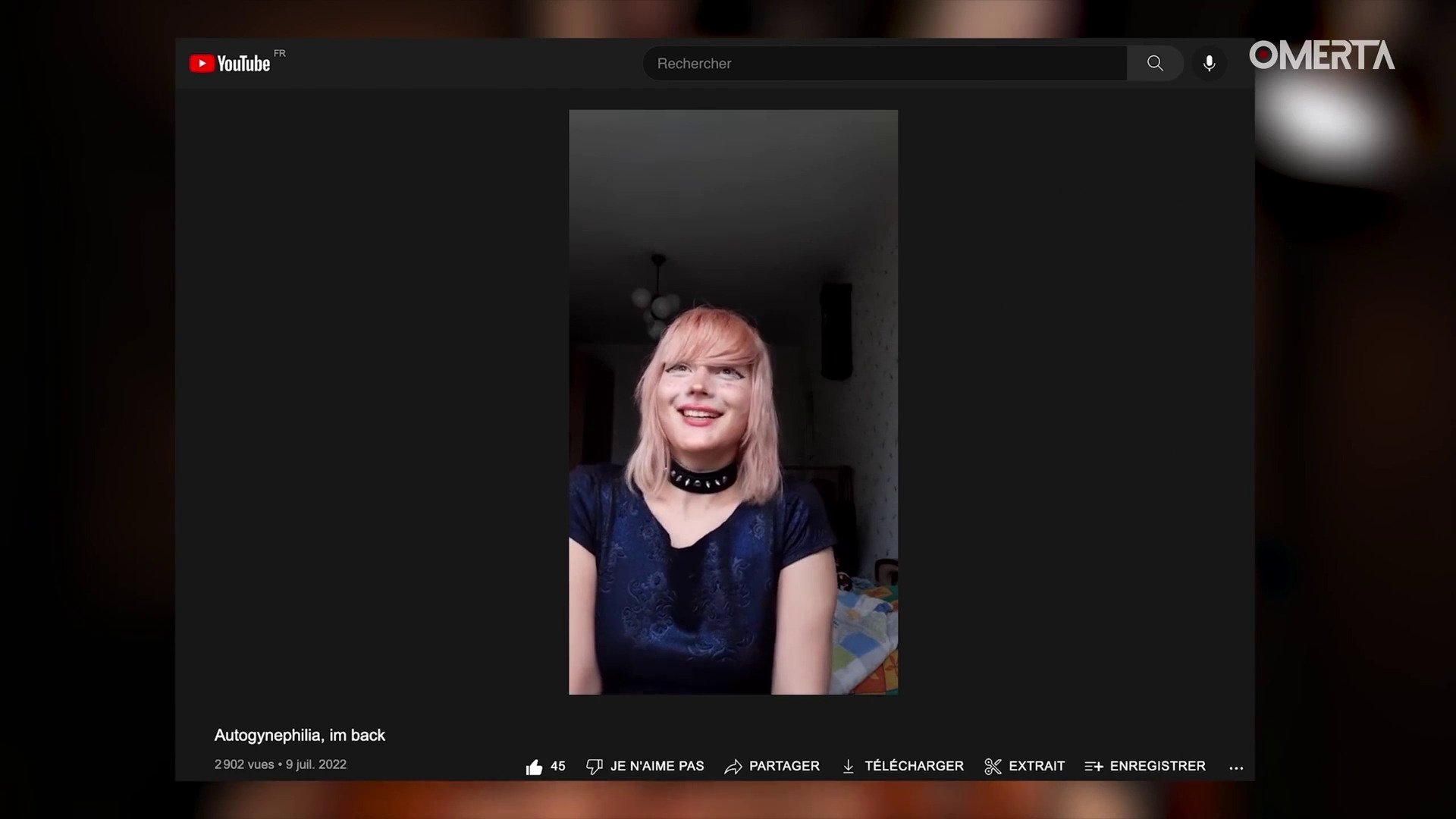Expand the ENREGISTRER save-to-playlist menu

(x=1157, y=767)
